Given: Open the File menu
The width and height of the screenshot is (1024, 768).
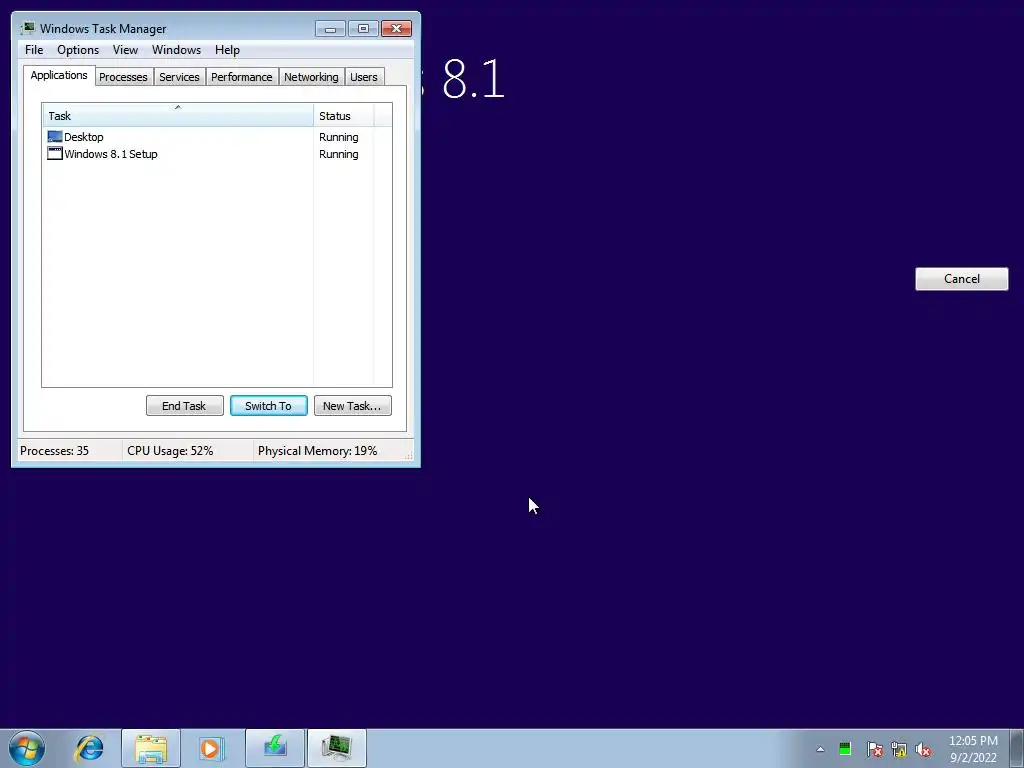Looking at the screenshot, I should (x=34, y=50).
